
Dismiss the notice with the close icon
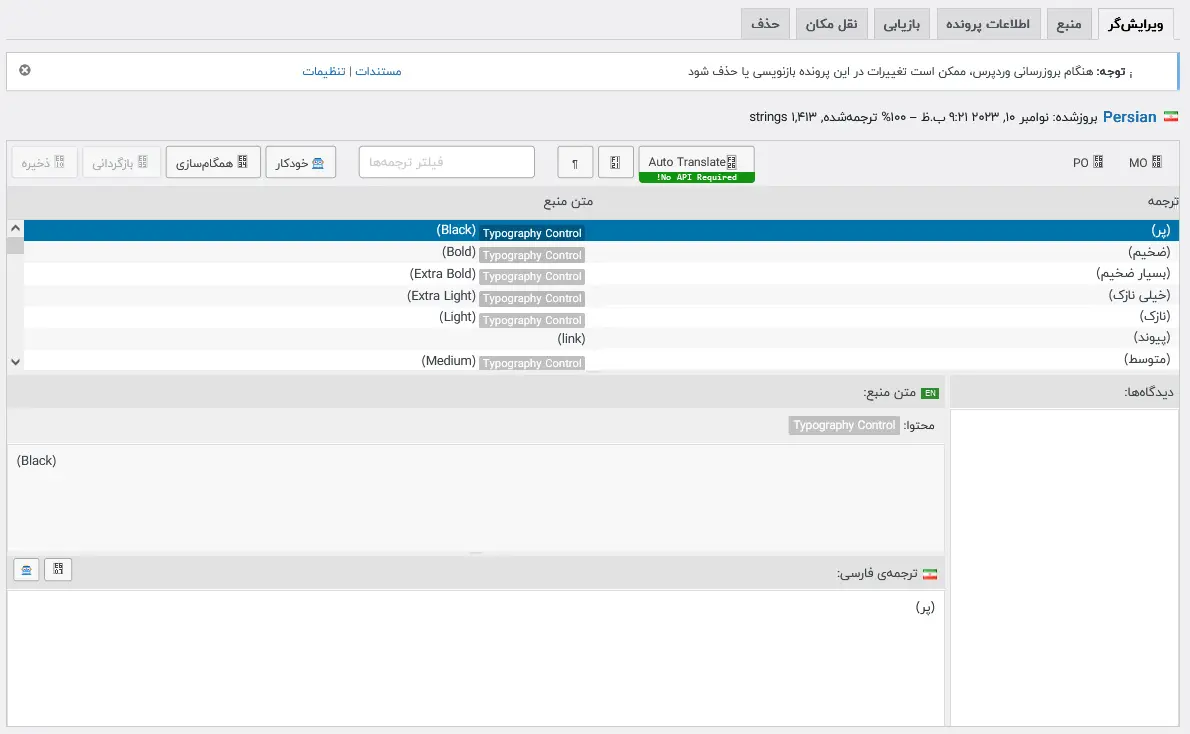[x=25, y=70]
